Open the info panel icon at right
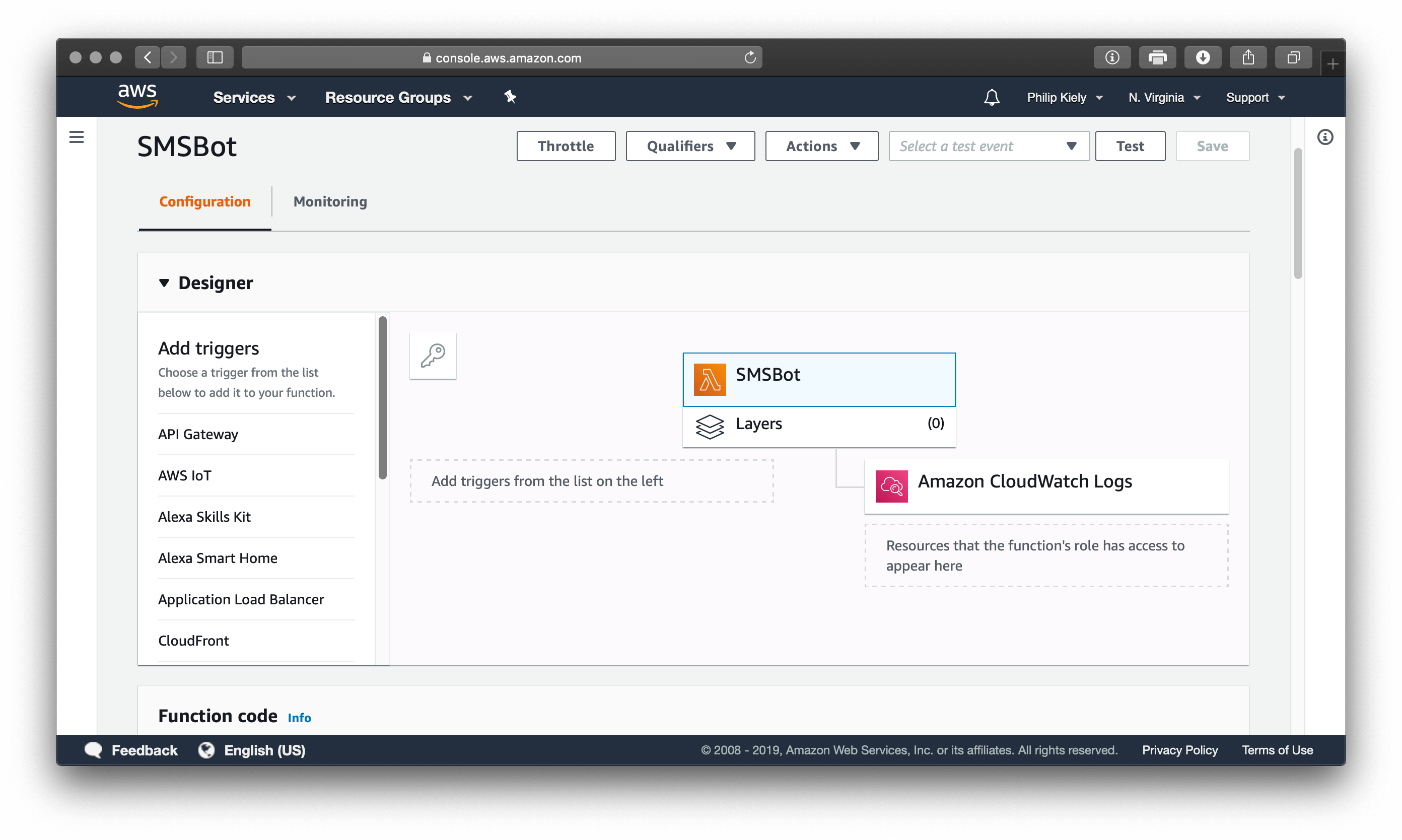Viewport: 1402px width, 840px height. click(1324, 137)
